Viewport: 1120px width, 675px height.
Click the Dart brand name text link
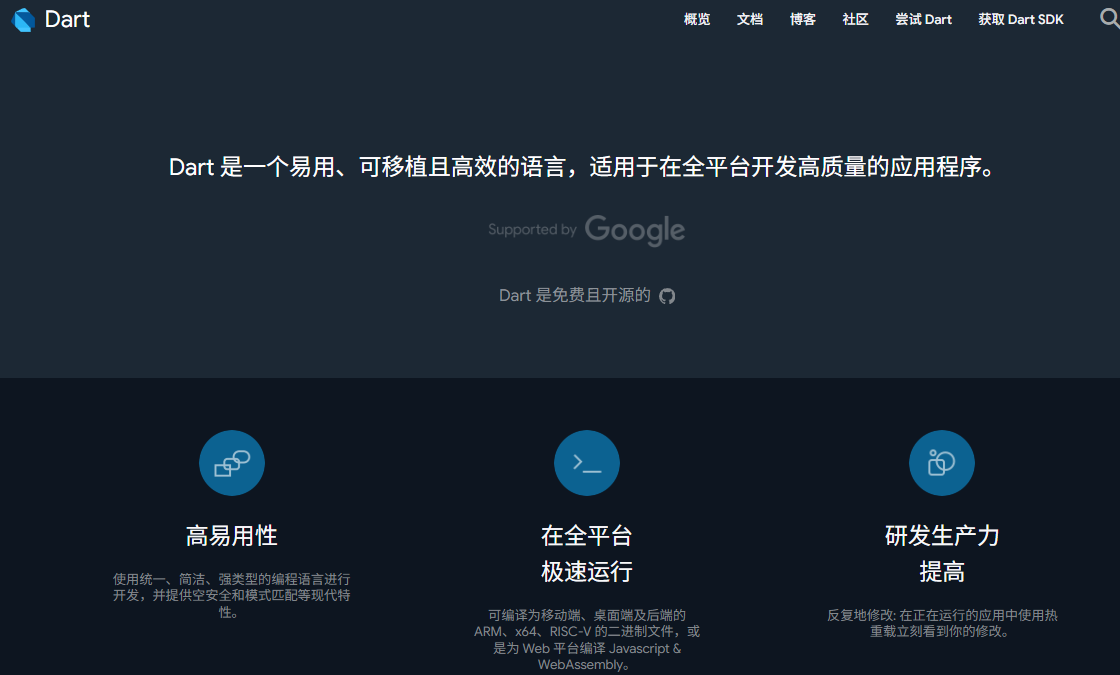[67, 19]
